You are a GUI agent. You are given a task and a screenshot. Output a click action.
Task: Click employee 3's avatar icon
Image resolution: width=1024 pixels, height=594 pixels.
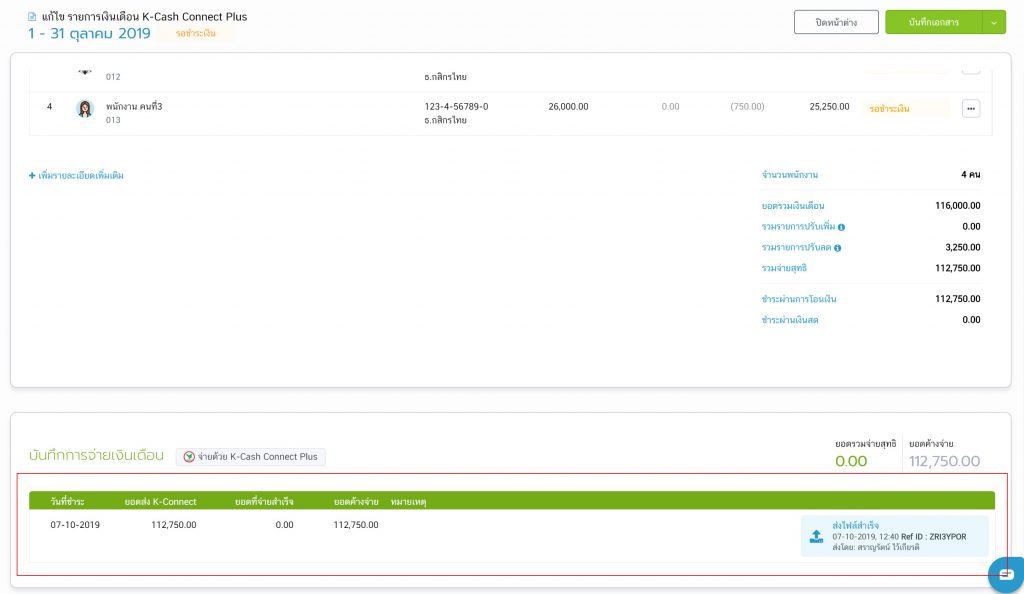click(85, 108)
